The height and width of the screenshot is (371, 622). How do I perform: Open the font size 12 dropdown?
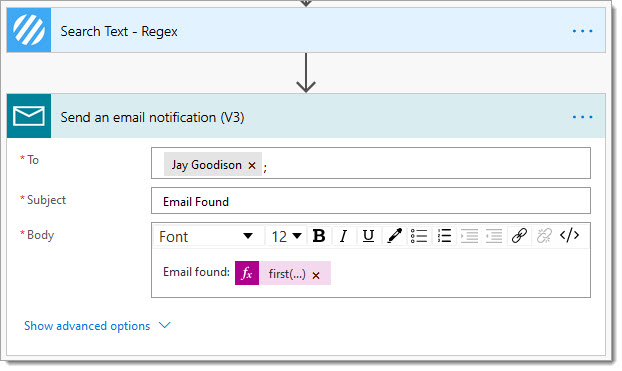[x=286, y=236]
